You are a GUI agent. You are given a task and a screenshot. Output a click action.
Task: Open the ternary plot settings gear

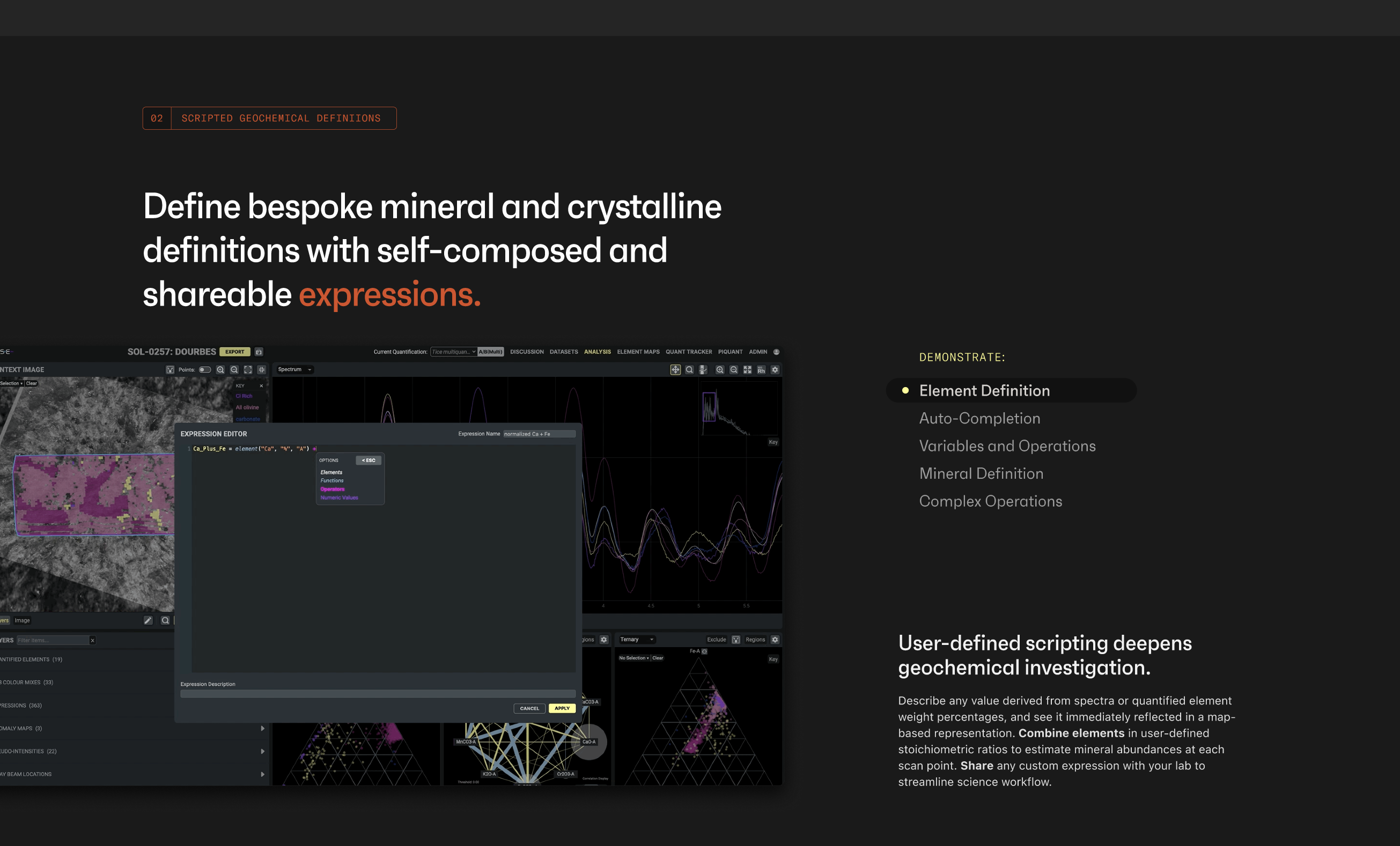(775, 640)
